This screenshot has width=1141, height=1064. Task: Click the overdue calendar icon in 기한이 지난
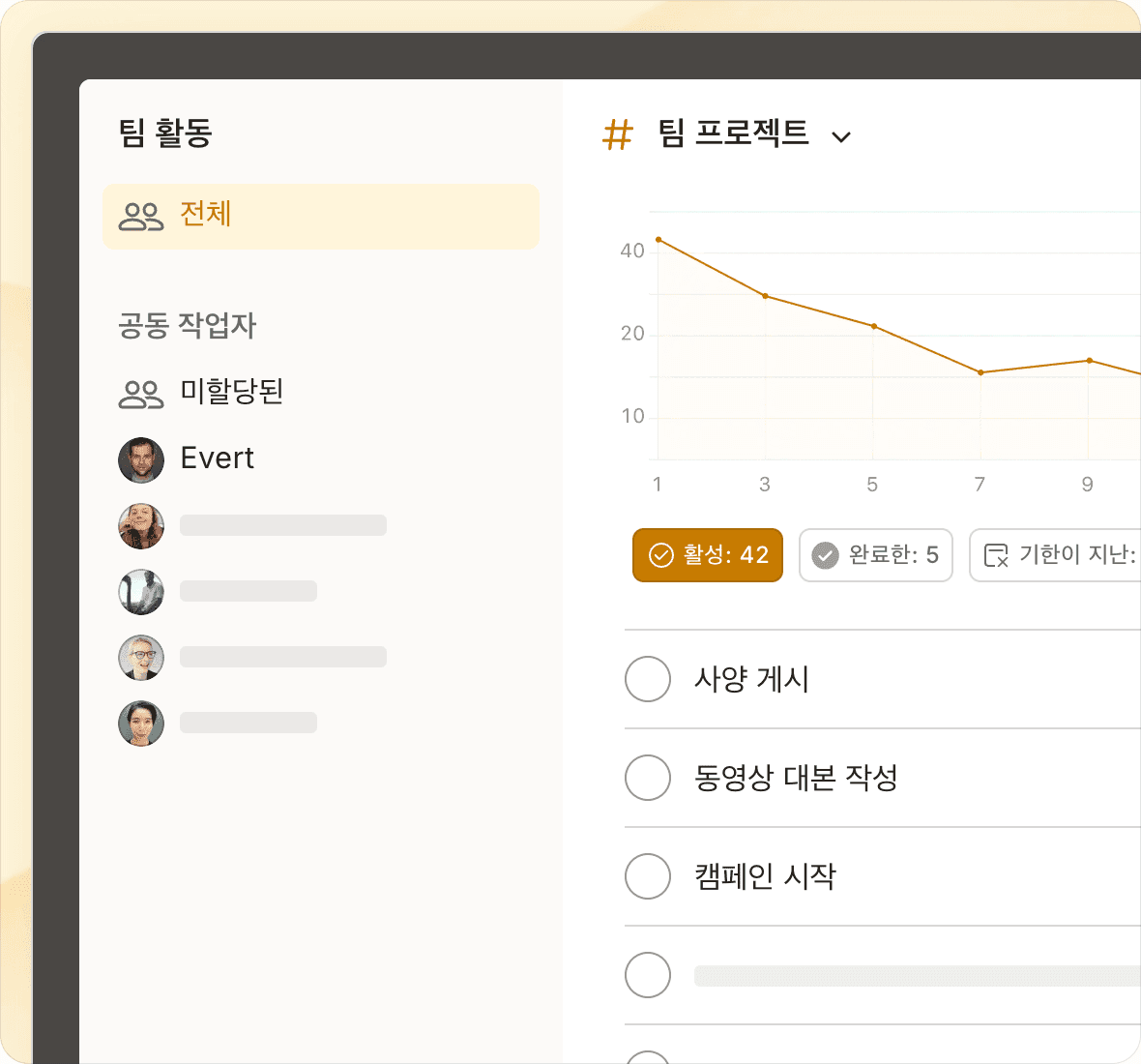point(996,555)
